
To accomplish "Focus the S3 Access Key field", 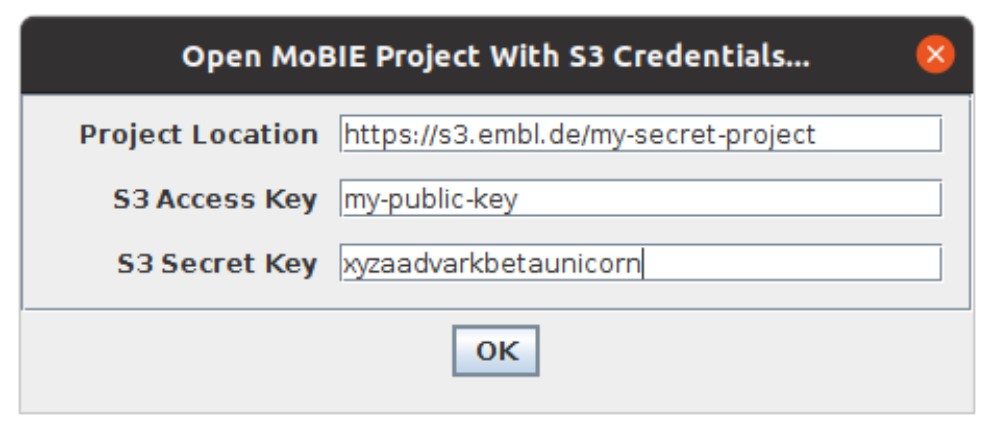I will pos(640,198).
